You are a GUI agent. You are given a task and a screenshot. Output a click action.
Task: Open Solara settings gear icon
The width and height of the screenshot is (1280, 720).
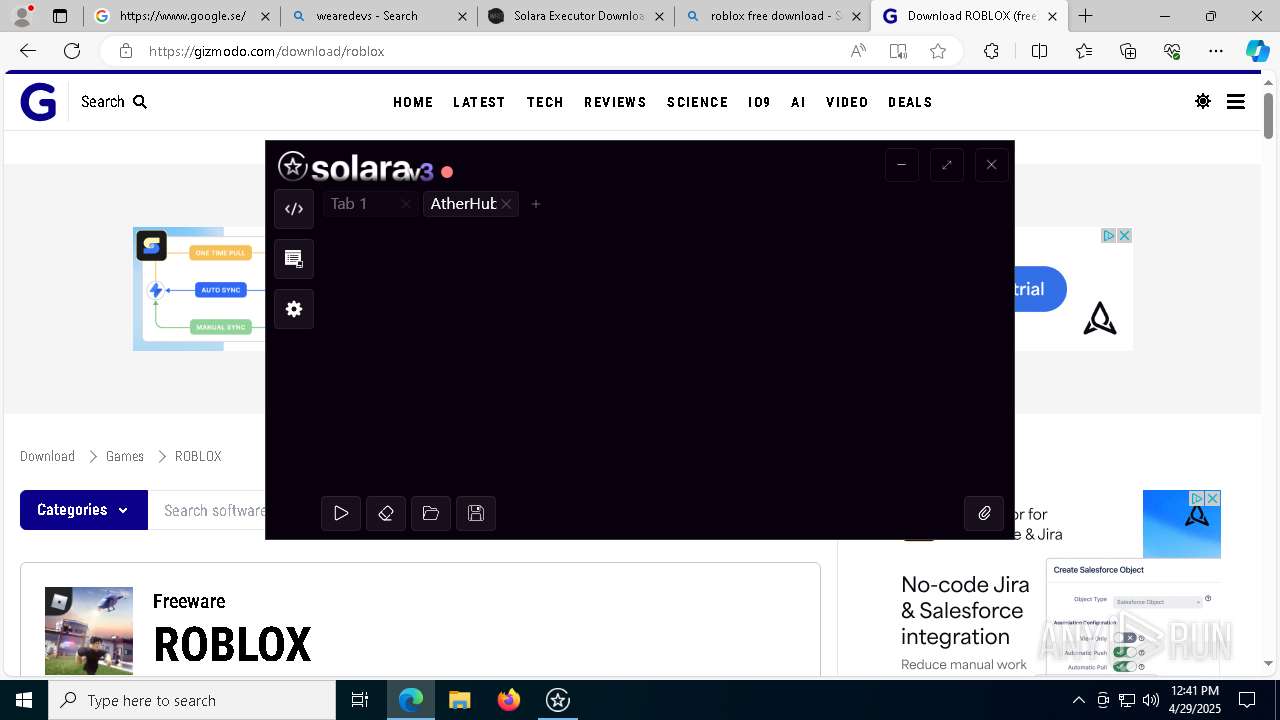click(294, 309)
